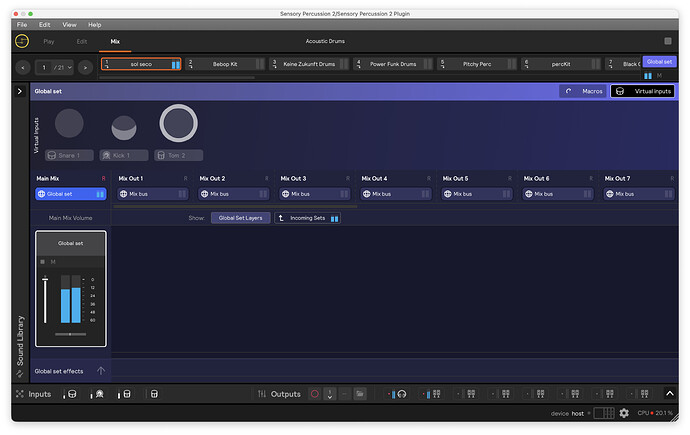Toggle the Virtual inputs panel
Image resolution: width=690 pixels, height=435 pixels.
pos(643,91)
